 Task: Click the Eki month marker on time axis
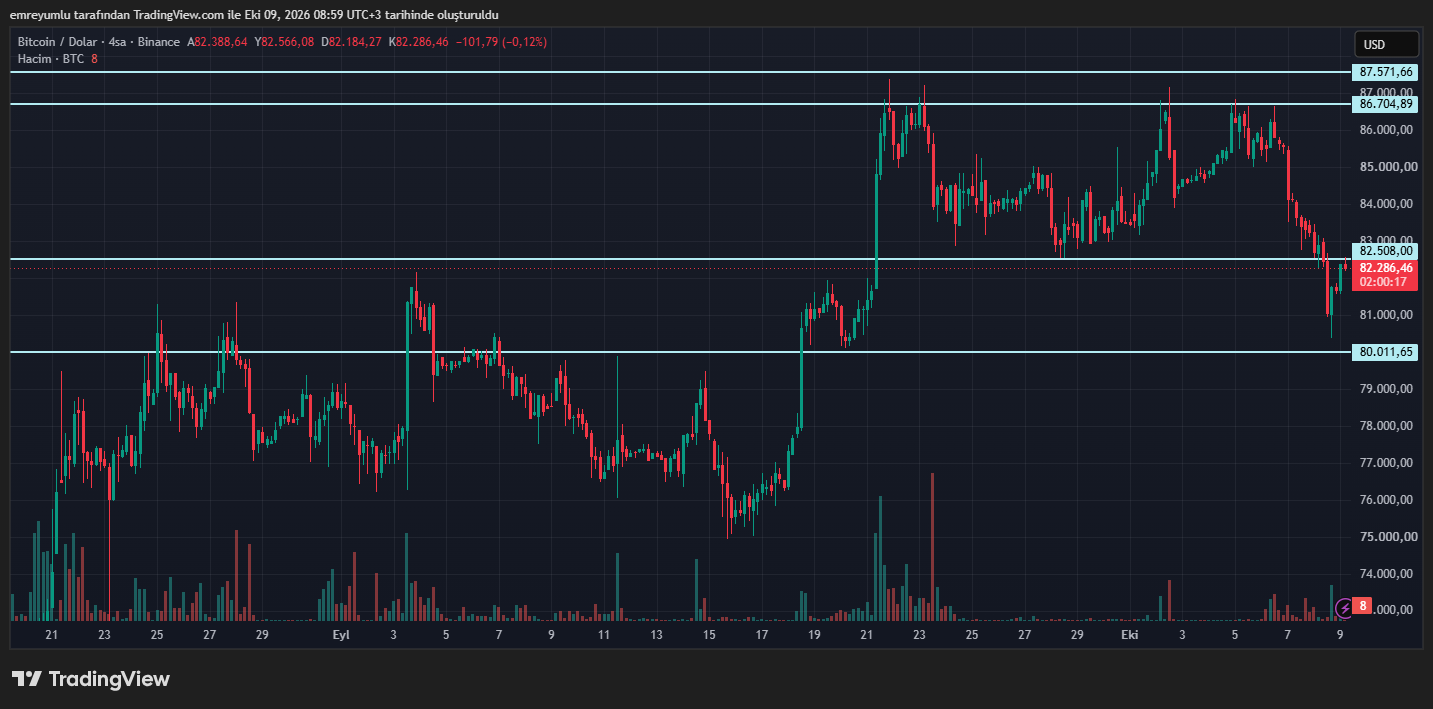1130,635
